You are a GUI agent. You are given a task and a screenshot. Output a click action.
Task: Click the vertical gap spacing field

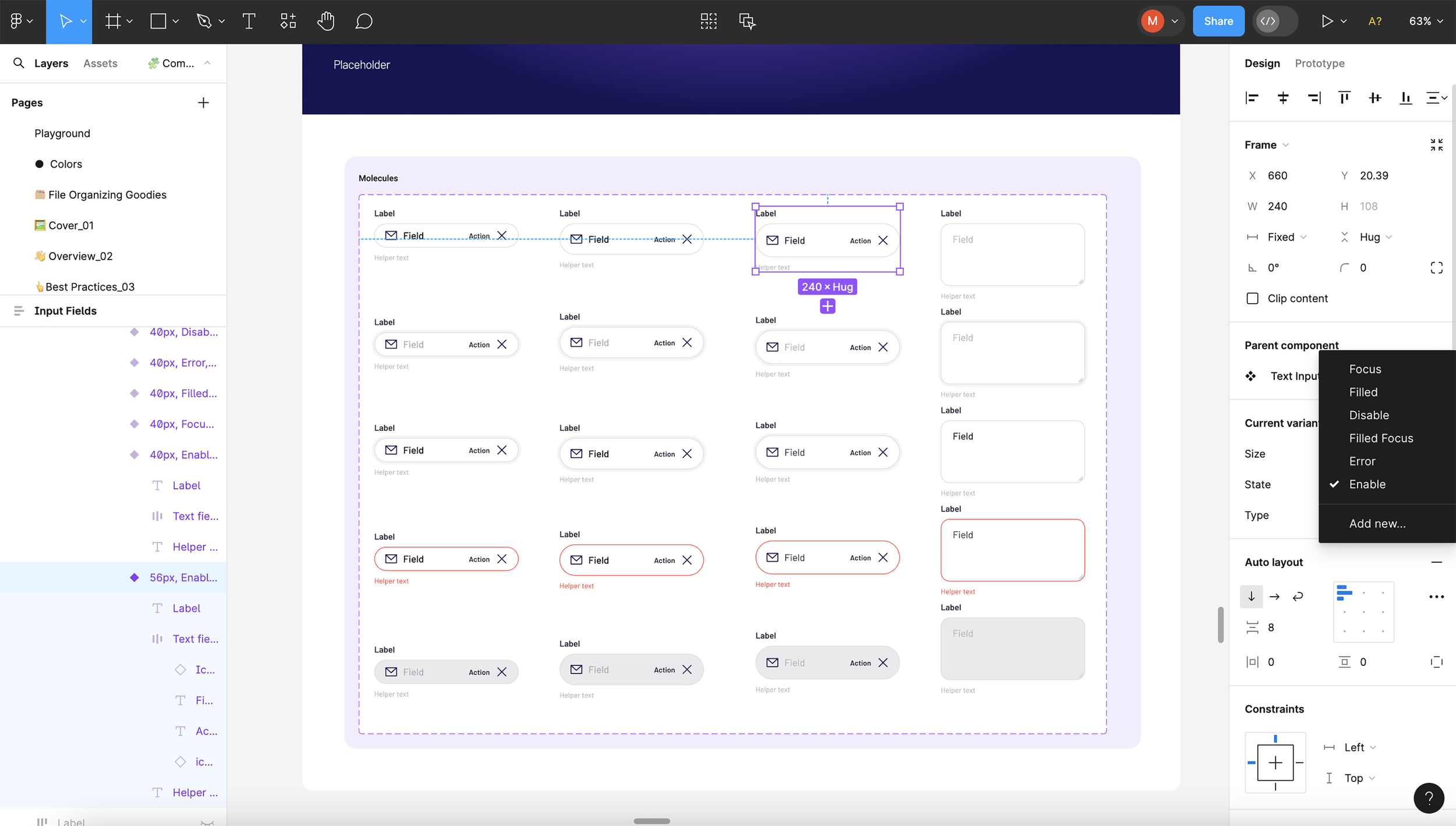(1271, 628)
